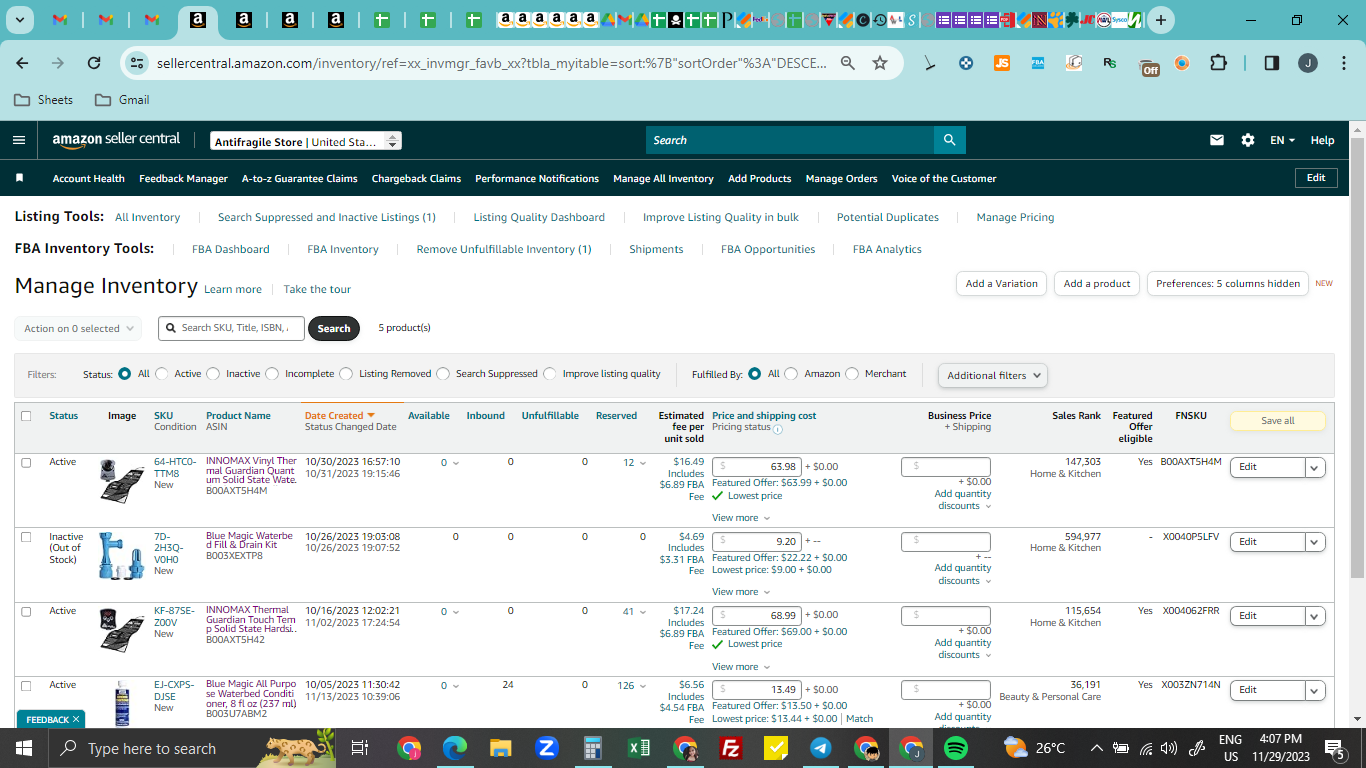
Task: Open the File Explorer taskbar icon
Action: (x=500, y=748)
